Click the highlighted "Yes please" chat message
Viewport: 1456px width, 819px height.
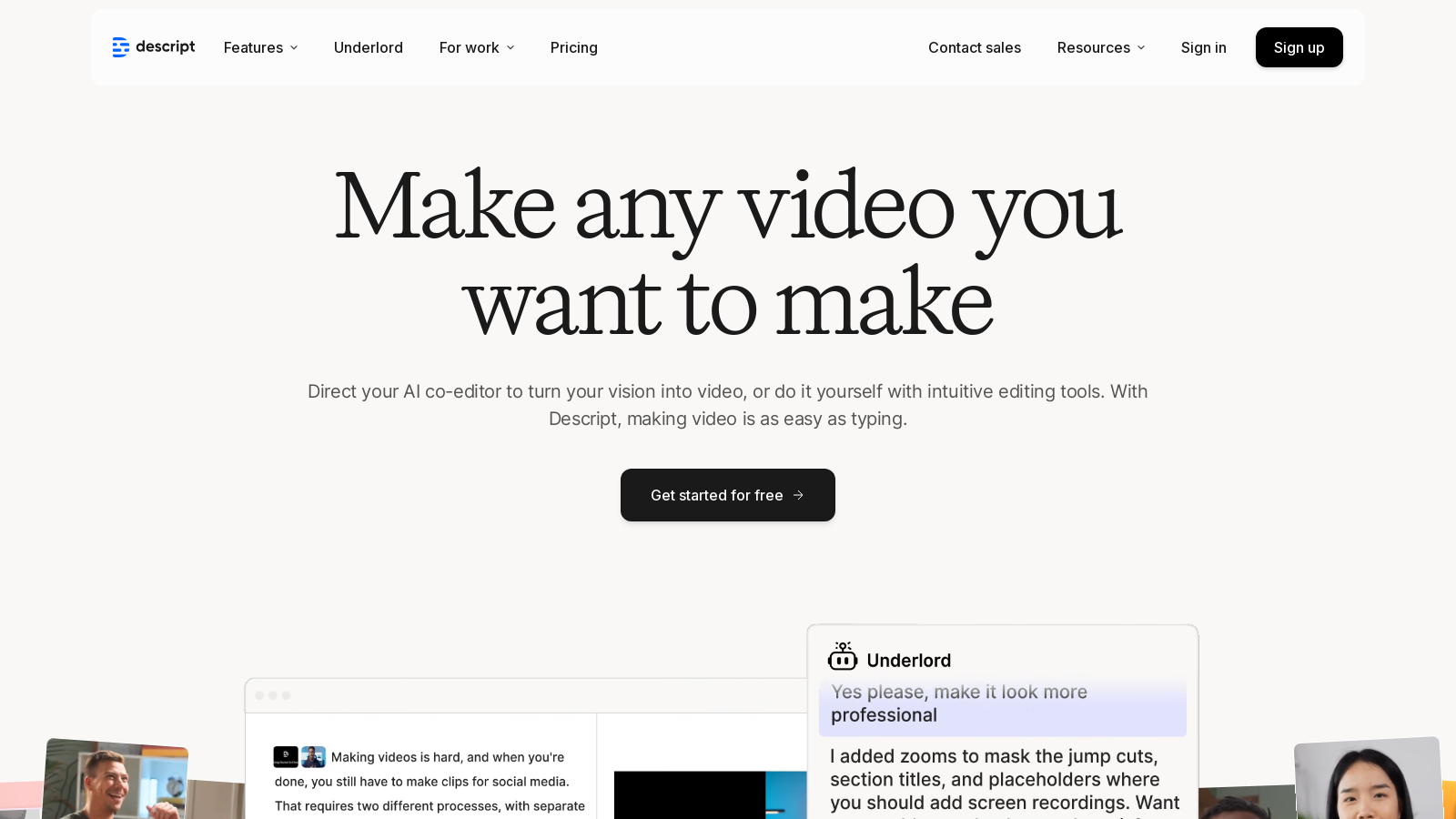point(1002,704)
